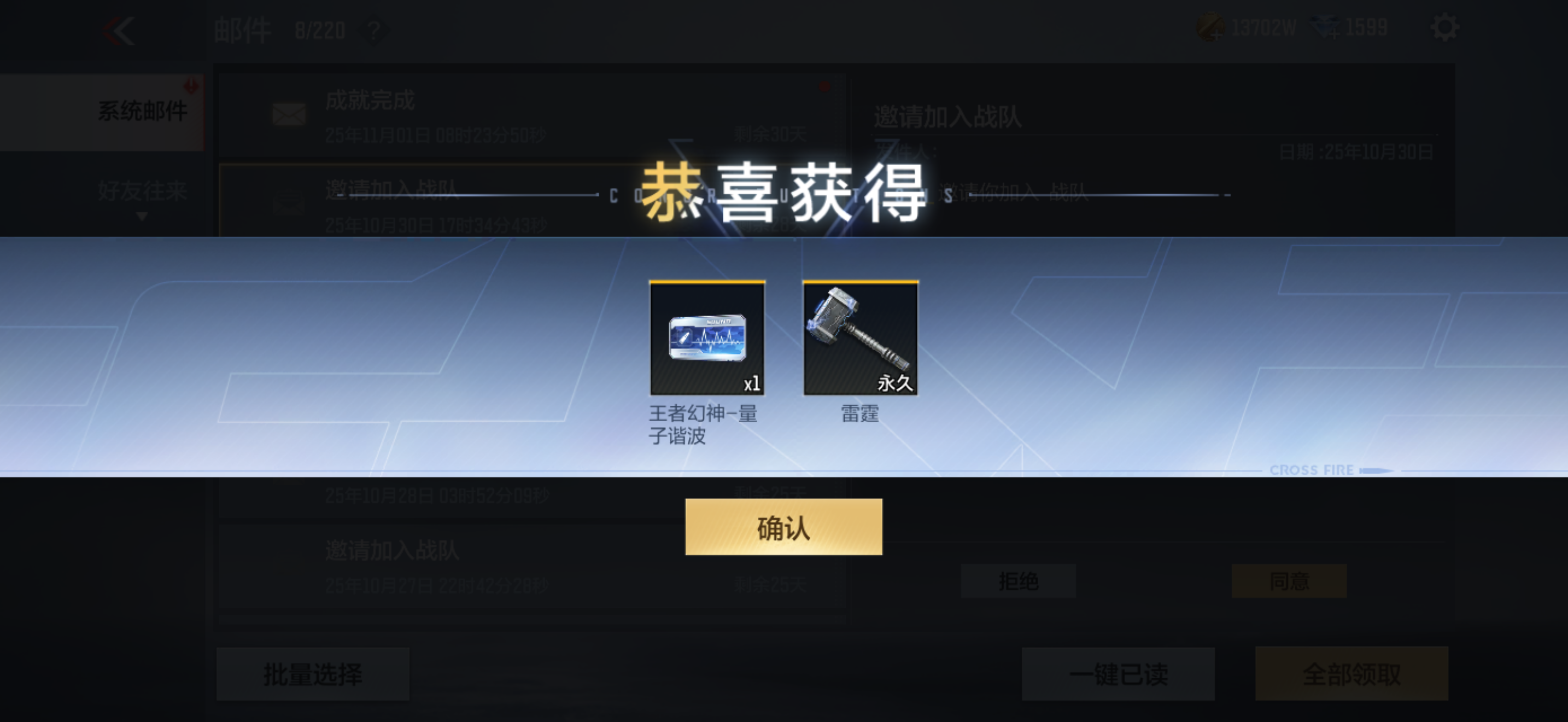Click the 确认 confirm button
Screen dimensions: 1568x722
tap(783, 527)
